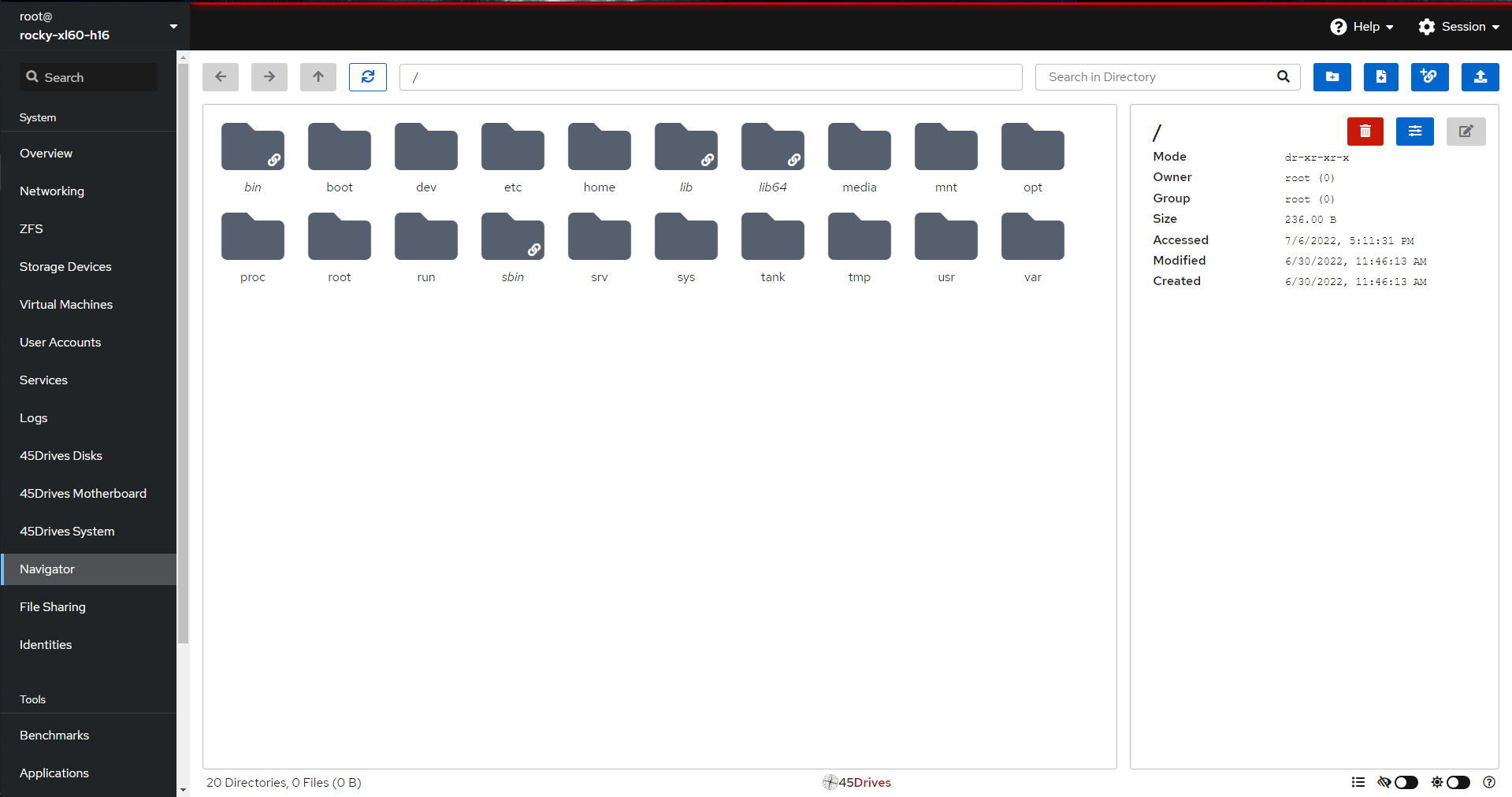Select the run folder
Screen dimensions: 1512x797
[x=426, y=247]
